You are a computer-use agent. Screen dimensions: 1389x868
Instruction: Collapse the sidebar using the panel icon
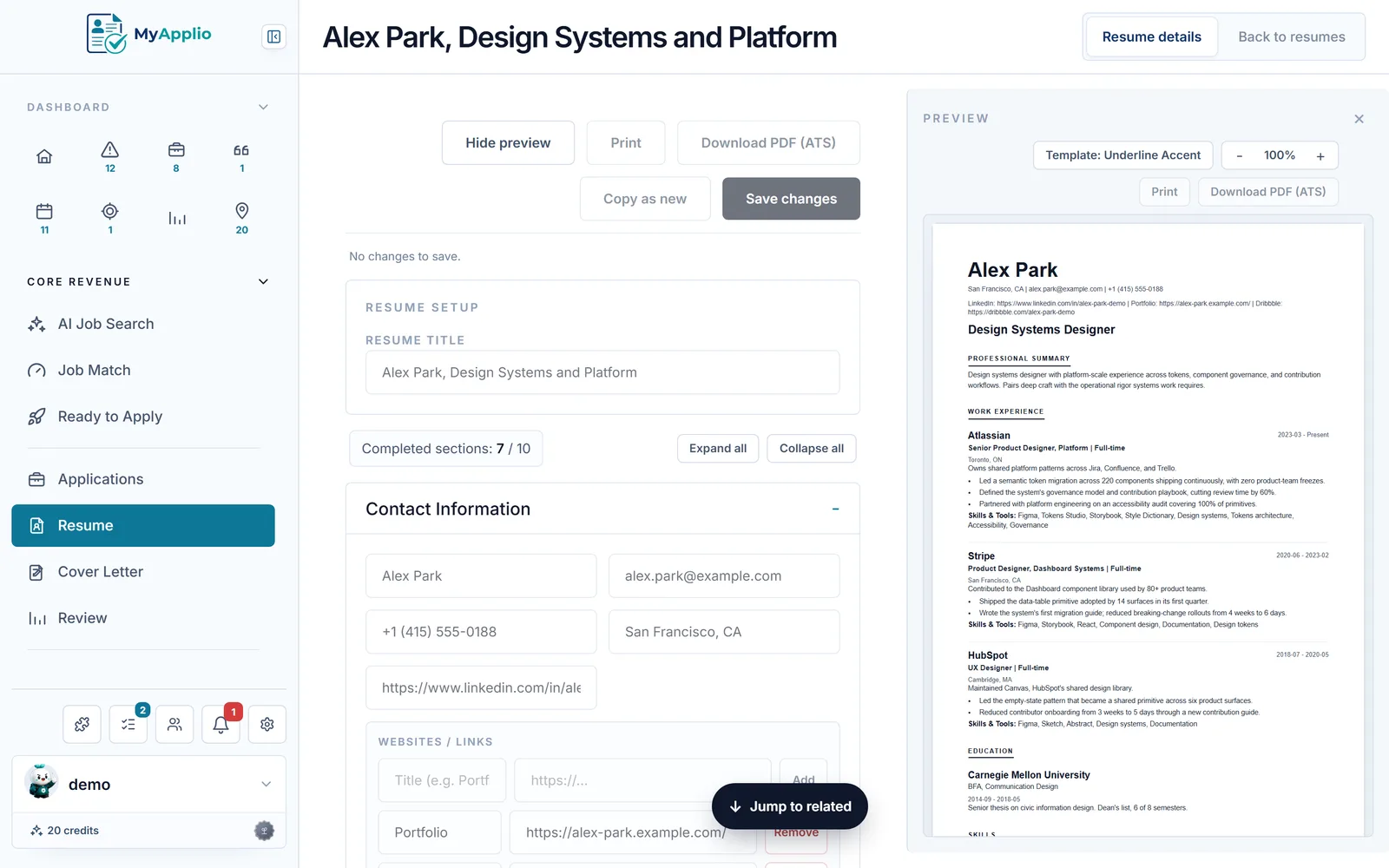(273, 36)
